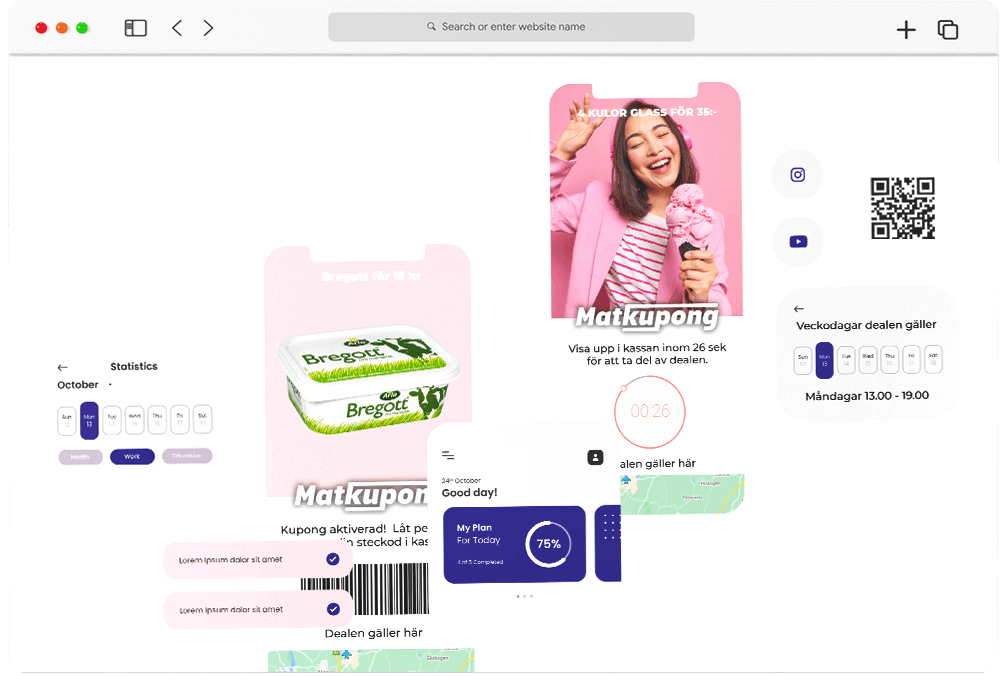
Task: Click 'Kupong aktiverad!' text
Action: tap(334, 529)
